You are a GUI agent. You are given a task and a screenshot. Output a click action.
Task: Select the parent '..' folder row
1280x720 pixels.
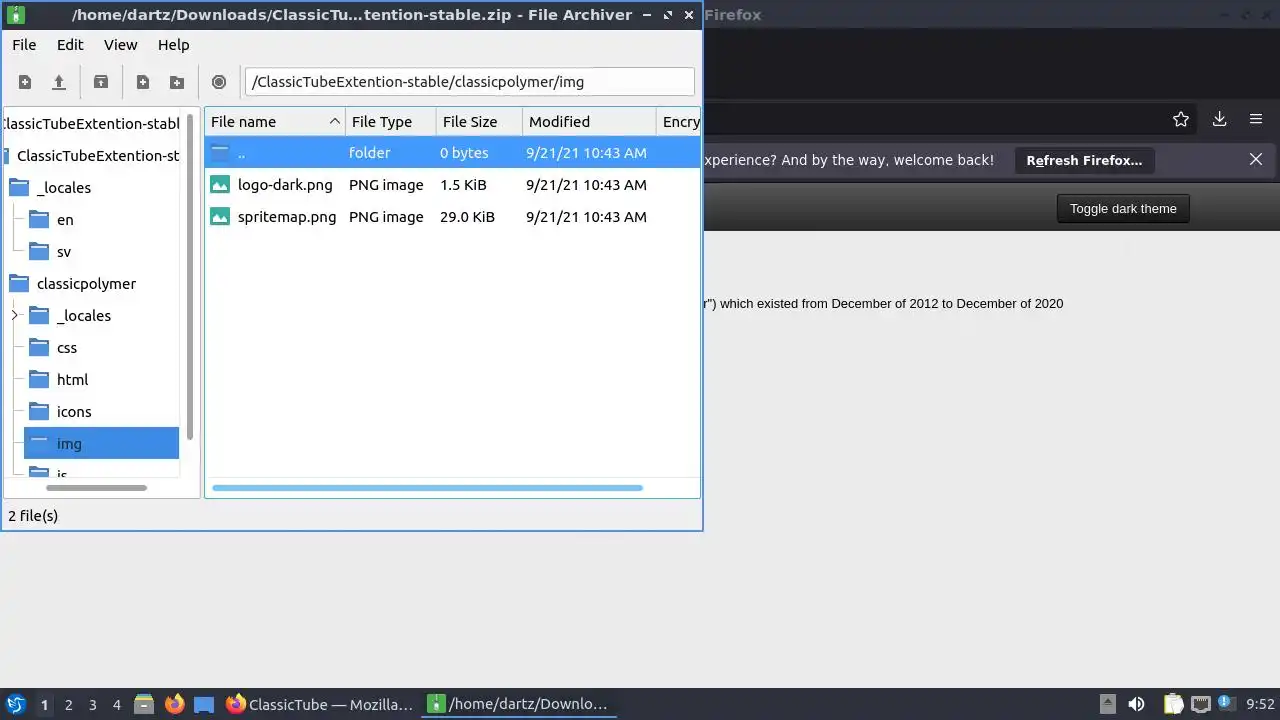click(452, 153)
